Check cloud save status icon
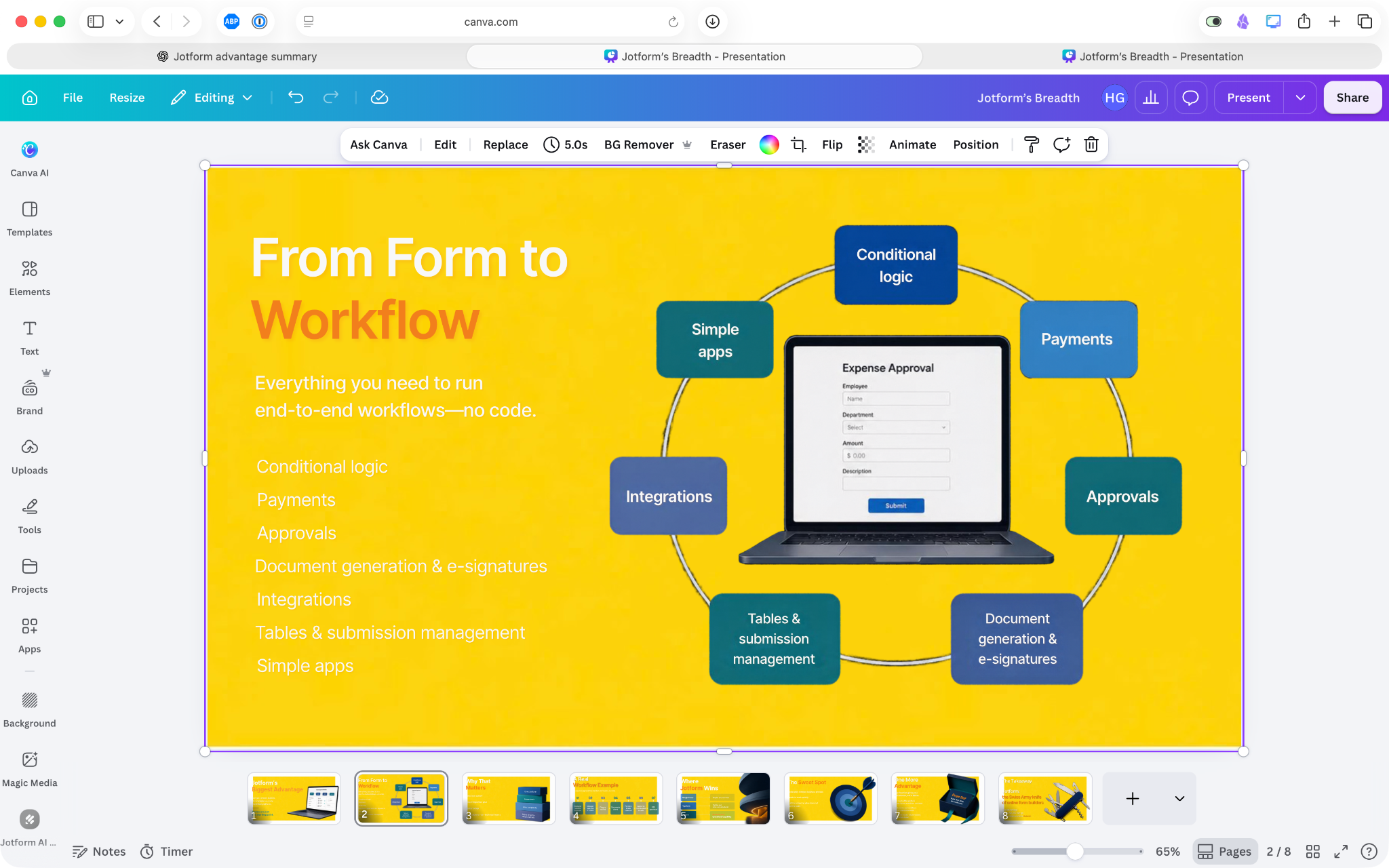The image size is (1389, 868). (380, 98)
